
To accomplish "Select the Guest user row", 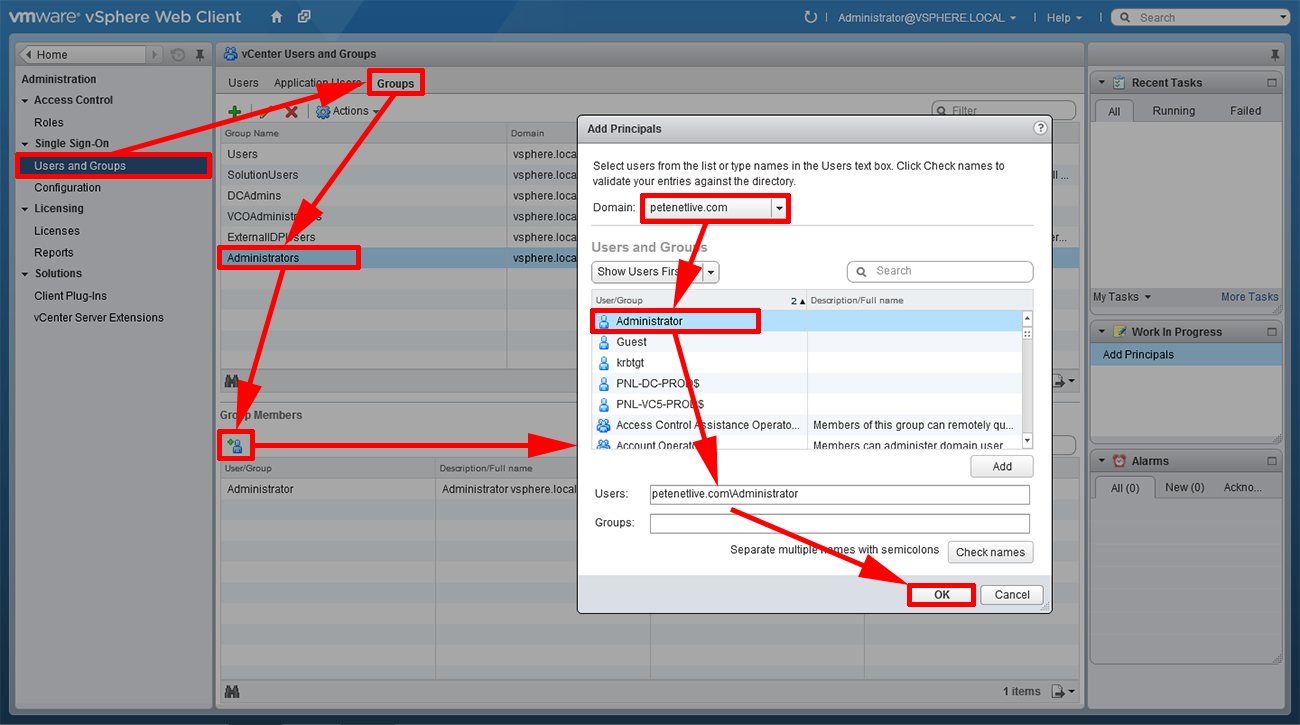I will (x=806, y=342).
